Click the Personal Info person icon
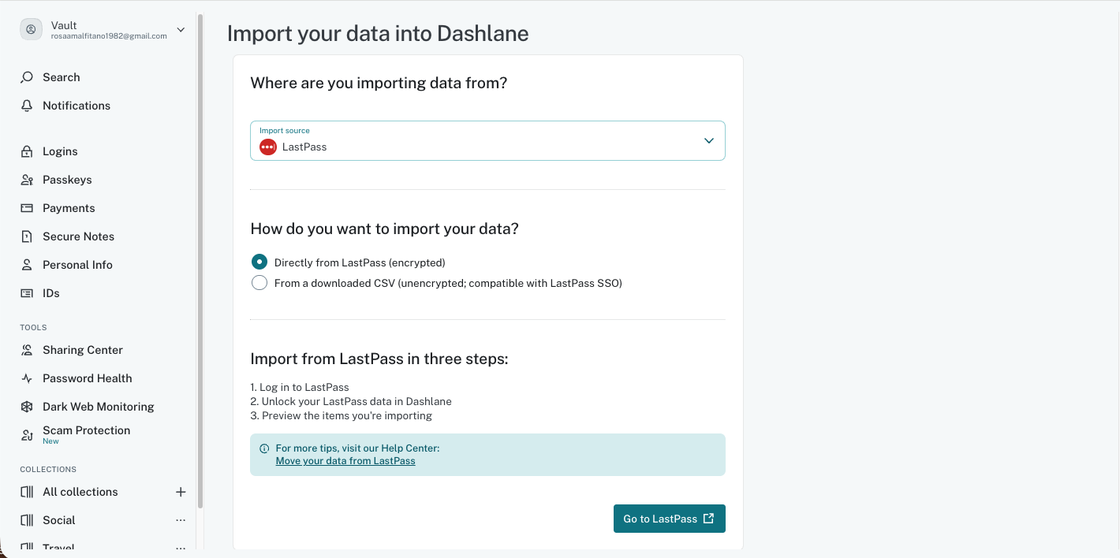This screenshot has height=558, width=1120. [x=27, y=265]
